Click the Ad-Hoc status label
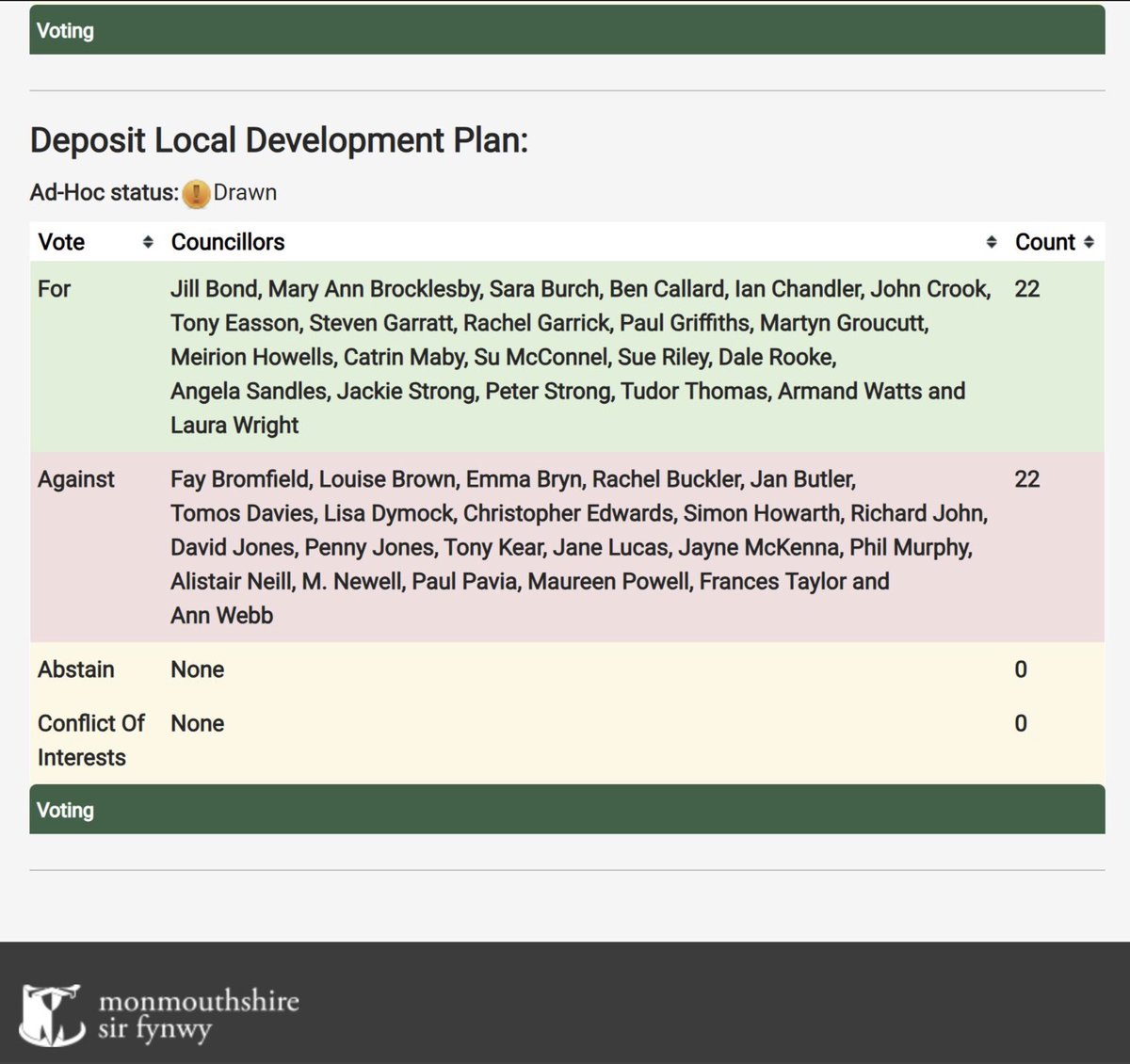Image resolution: width=1130 pixels, height=1064 pixels. 105,193
